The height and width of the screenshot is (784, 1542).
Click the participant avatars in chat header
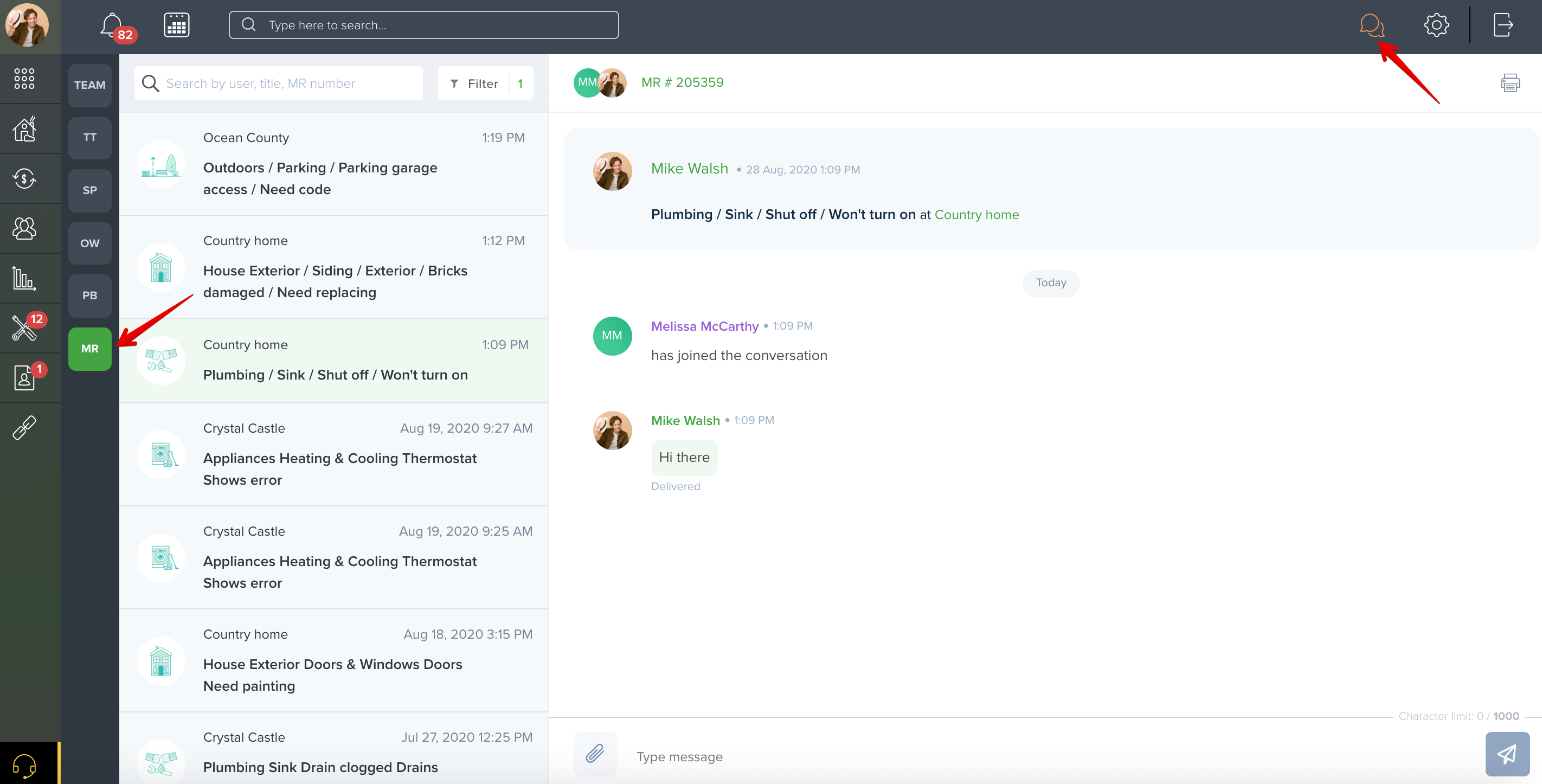point(600,82)
